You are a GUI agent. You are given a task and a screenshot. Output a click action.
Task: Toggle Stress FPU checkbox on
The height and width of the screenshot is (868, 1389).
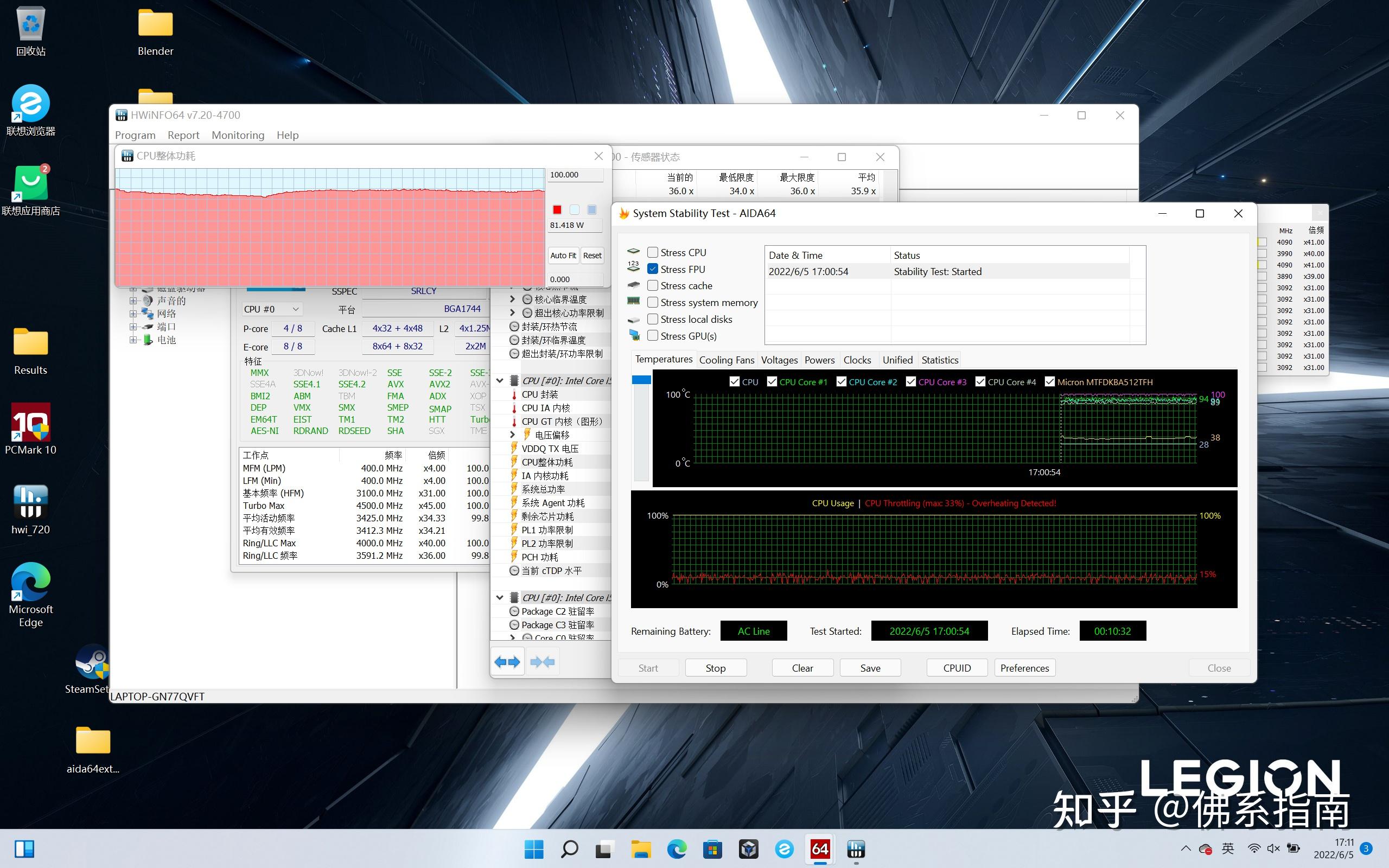(651, 269)
